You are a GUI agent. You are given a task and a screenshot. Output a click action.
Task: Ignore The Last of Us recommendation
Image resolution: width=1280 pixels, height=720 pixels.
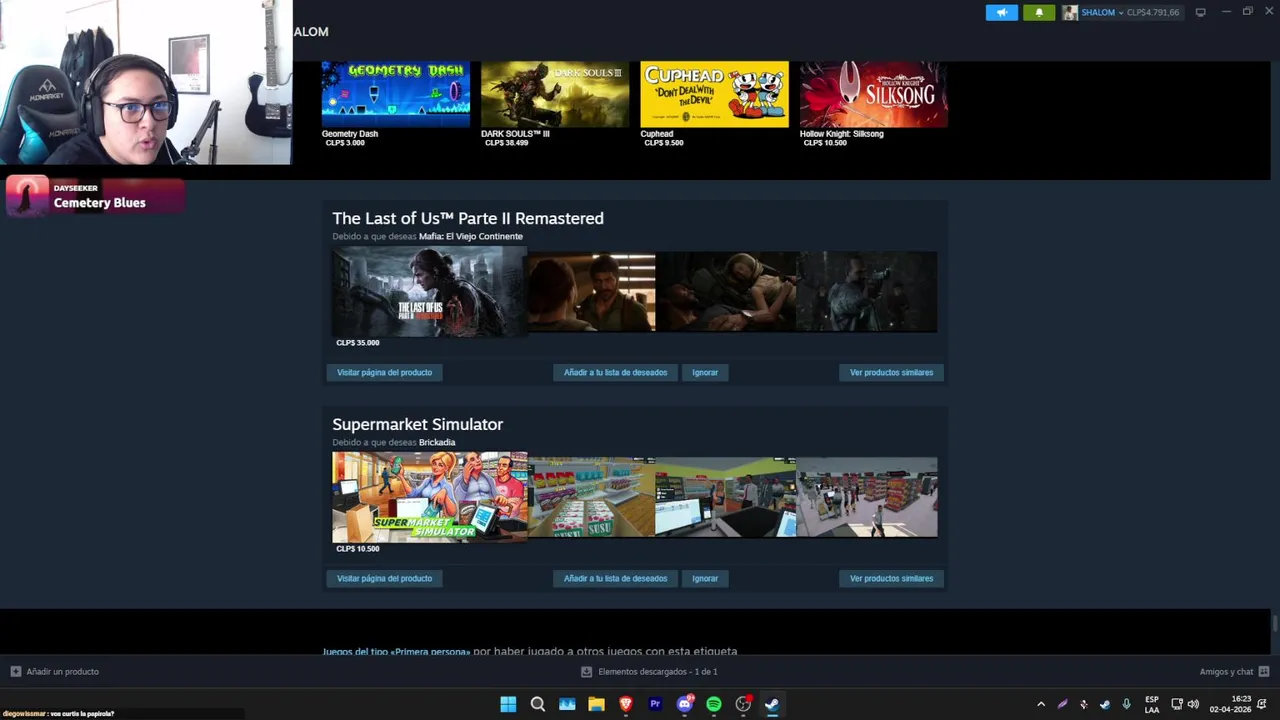[705, 372]
